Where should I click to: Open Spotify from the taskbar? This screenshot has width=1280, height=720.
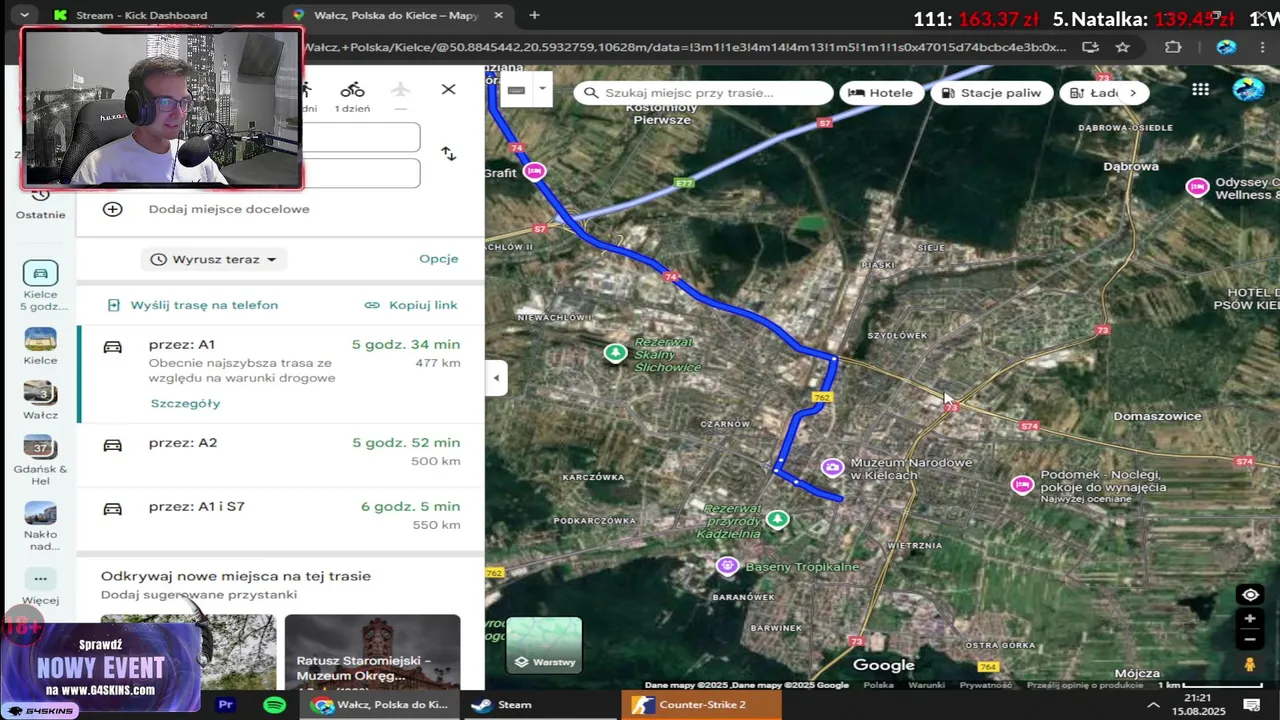click(x=274, y=705)
